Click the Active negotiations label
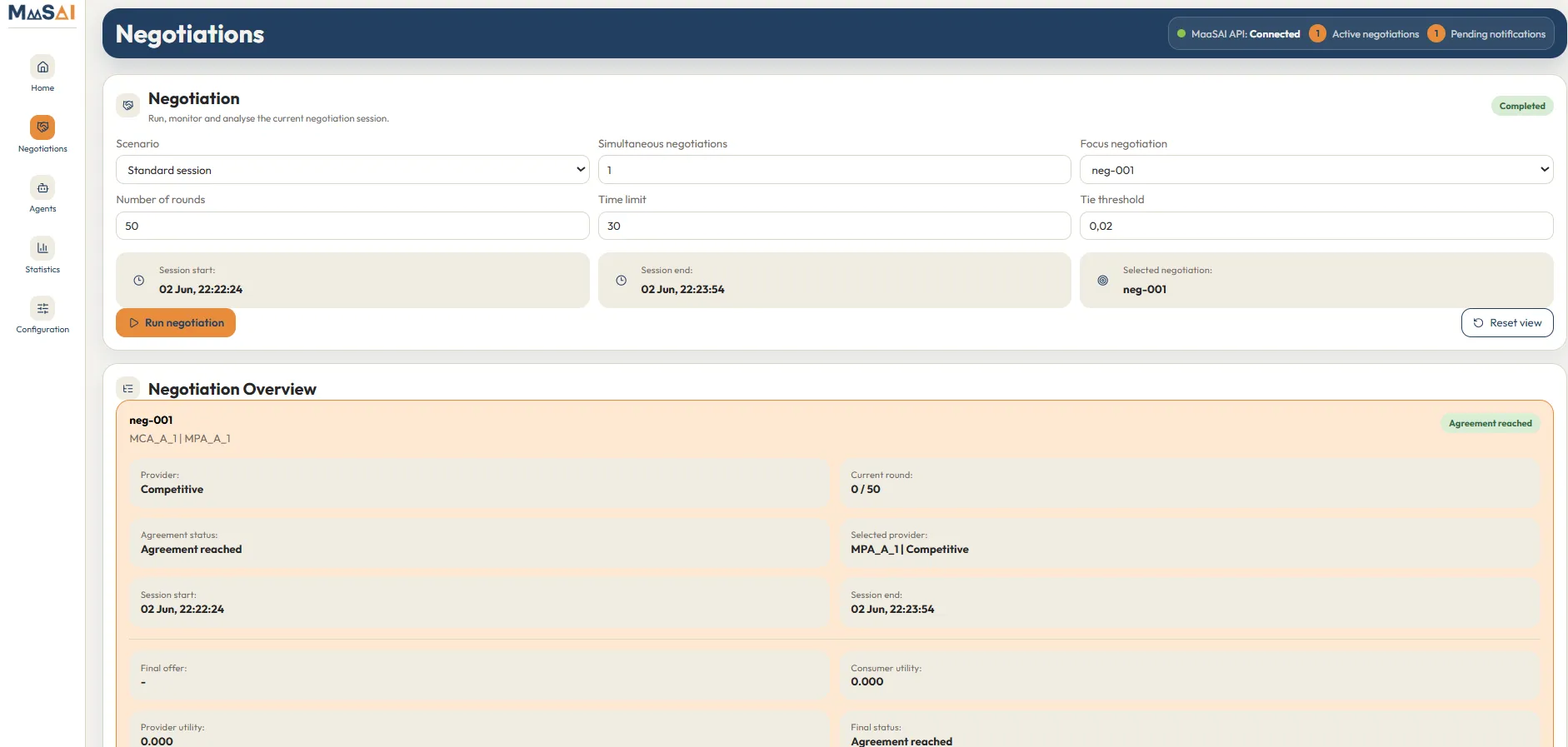Viewport: 1568px width, 747px height. tap(1375, 34)
